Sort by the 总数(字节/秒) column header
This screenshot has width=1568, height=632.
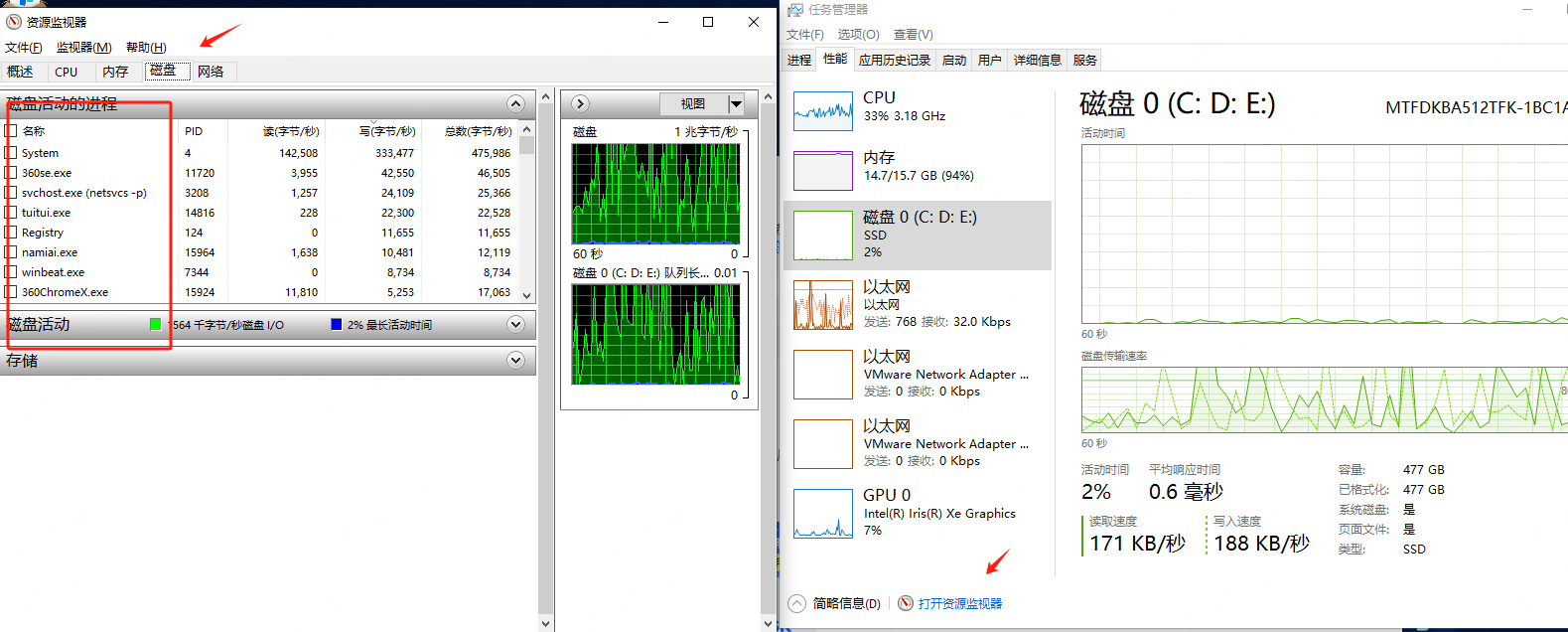pos(469,131)
